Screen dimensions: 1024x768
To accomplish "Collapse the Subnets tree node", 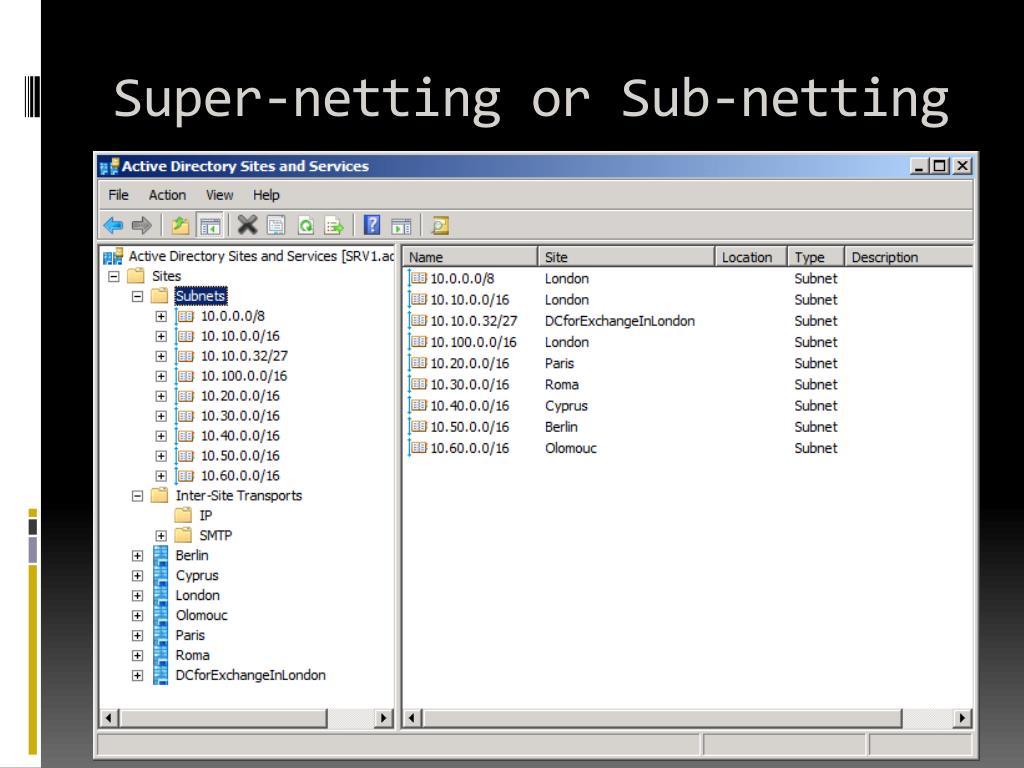I will click(138, 296).
